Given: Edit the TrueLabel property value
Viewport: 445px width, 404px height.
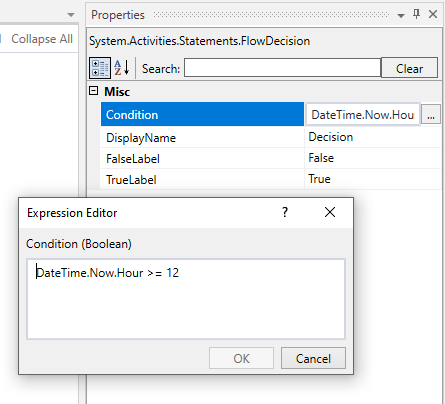Looking at the screenshot, I should coord(373,179).
